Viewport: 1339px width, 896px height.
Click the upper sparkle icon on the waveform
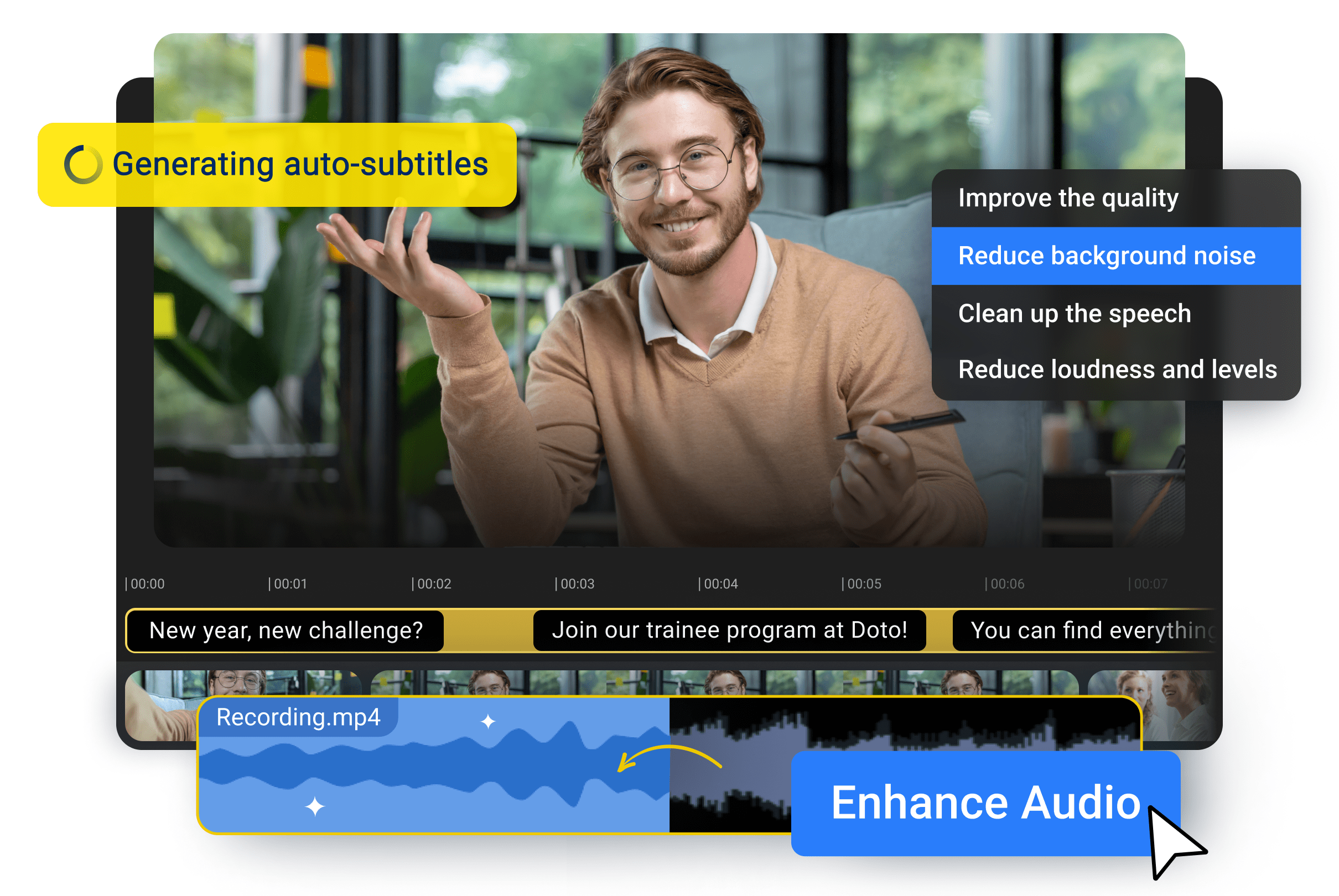click(489, 721)
